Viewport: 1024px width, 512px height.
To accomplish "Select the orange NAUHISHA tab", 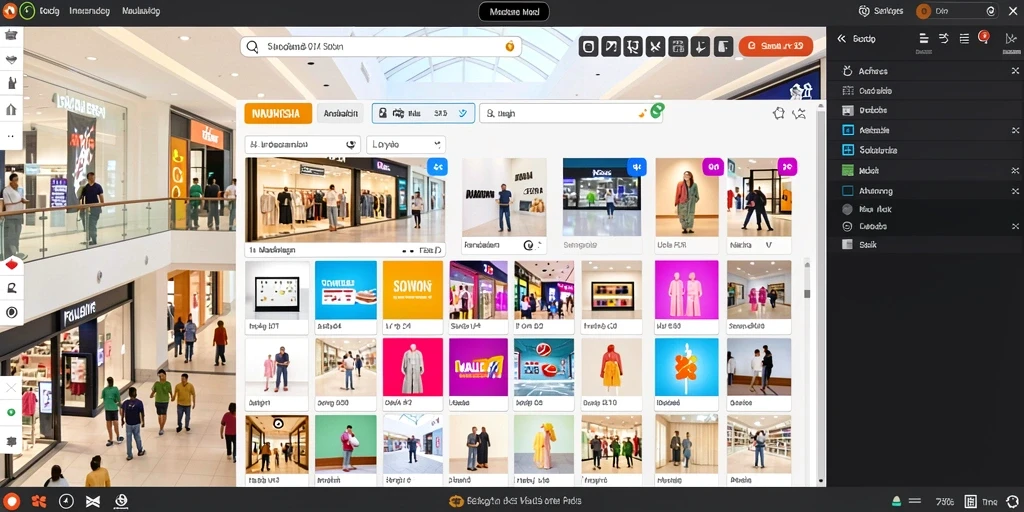I will click(278, 113).
